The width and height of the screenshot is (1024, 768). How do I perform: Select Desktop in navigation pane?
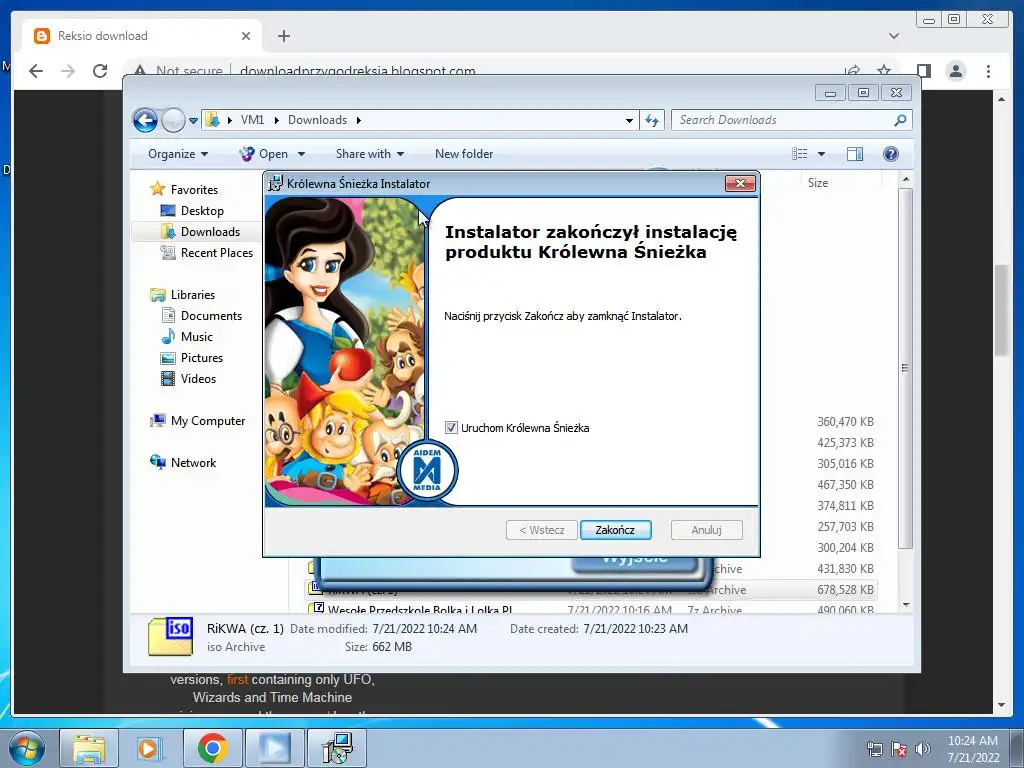coord(202,210)
